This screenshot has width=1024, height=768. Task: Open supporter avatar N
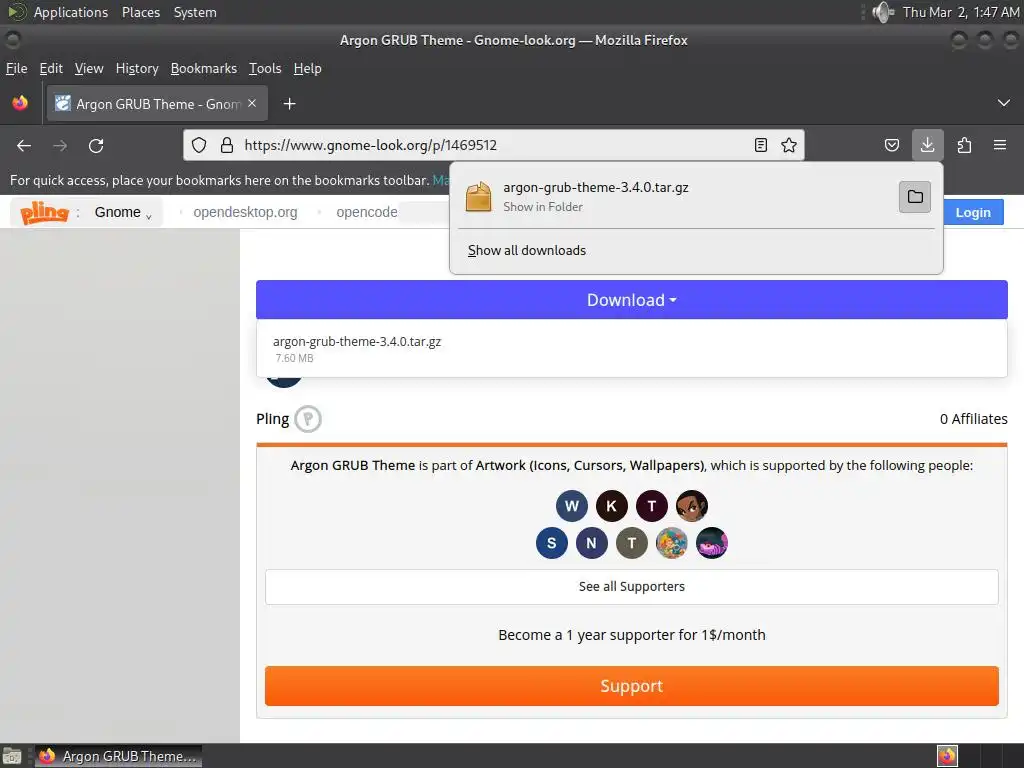(592, 543)
